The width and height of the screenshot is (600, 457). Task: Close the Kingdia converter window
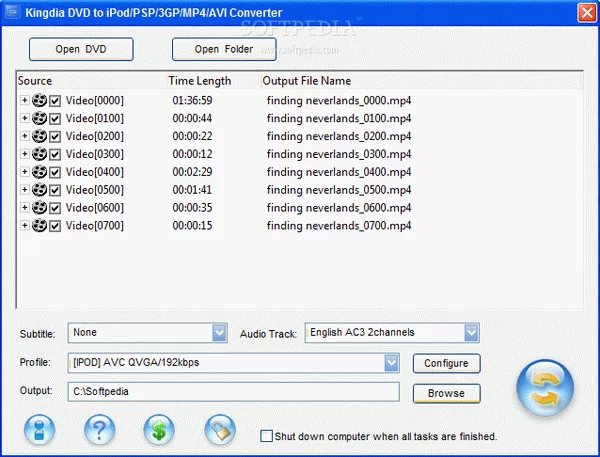click(587, 13)
